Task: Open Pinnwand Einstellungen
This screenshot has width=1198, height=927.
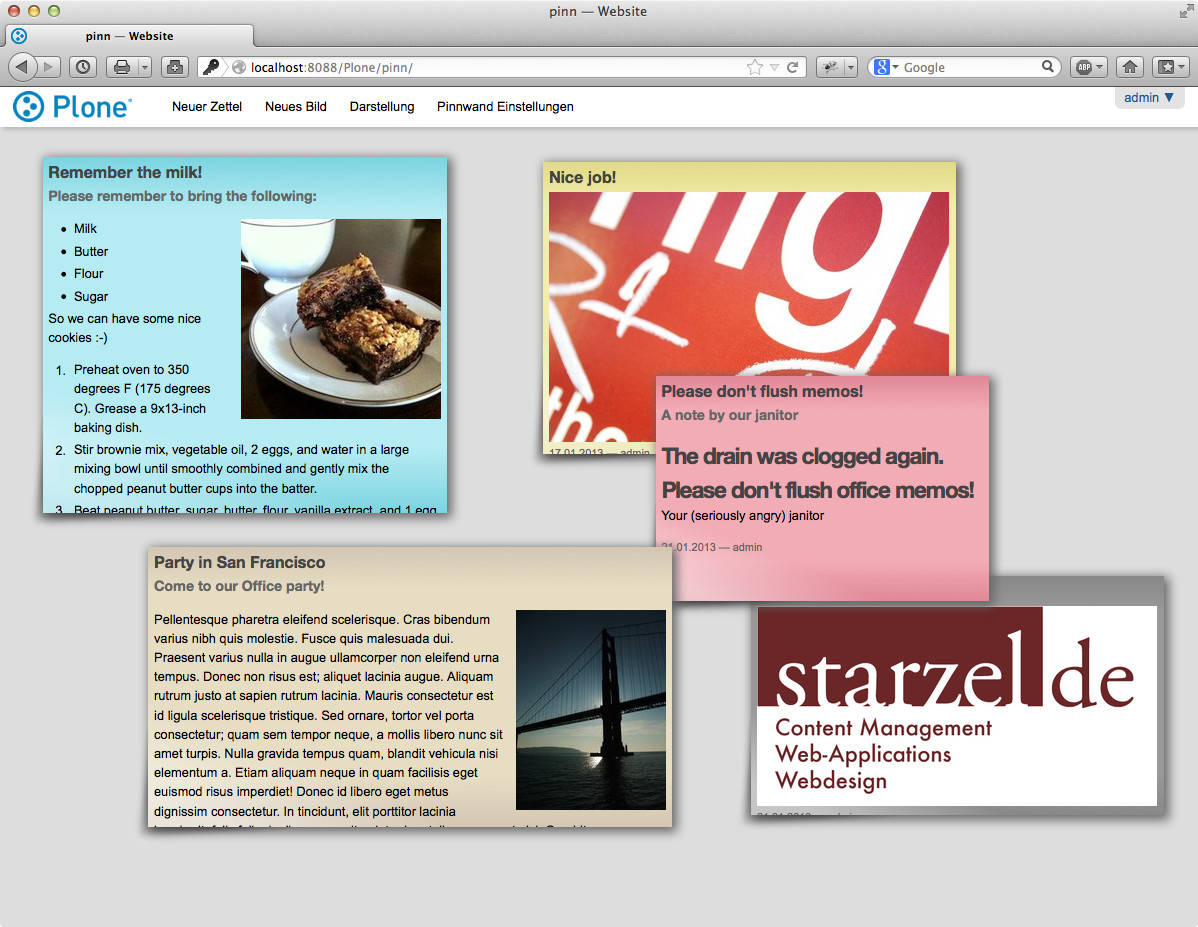Action: click(505, 106)
